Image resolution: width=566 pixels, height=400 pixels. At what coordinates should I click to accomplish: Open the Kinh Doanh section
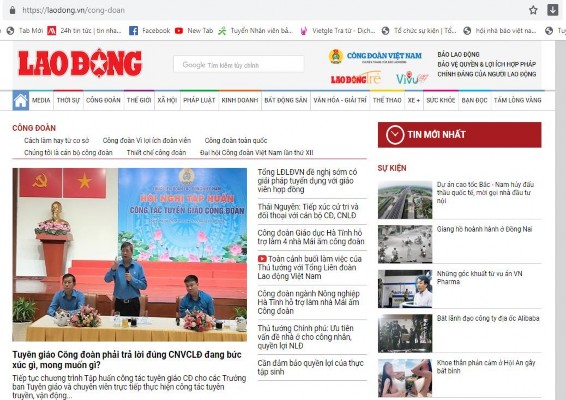click(240, 100)
